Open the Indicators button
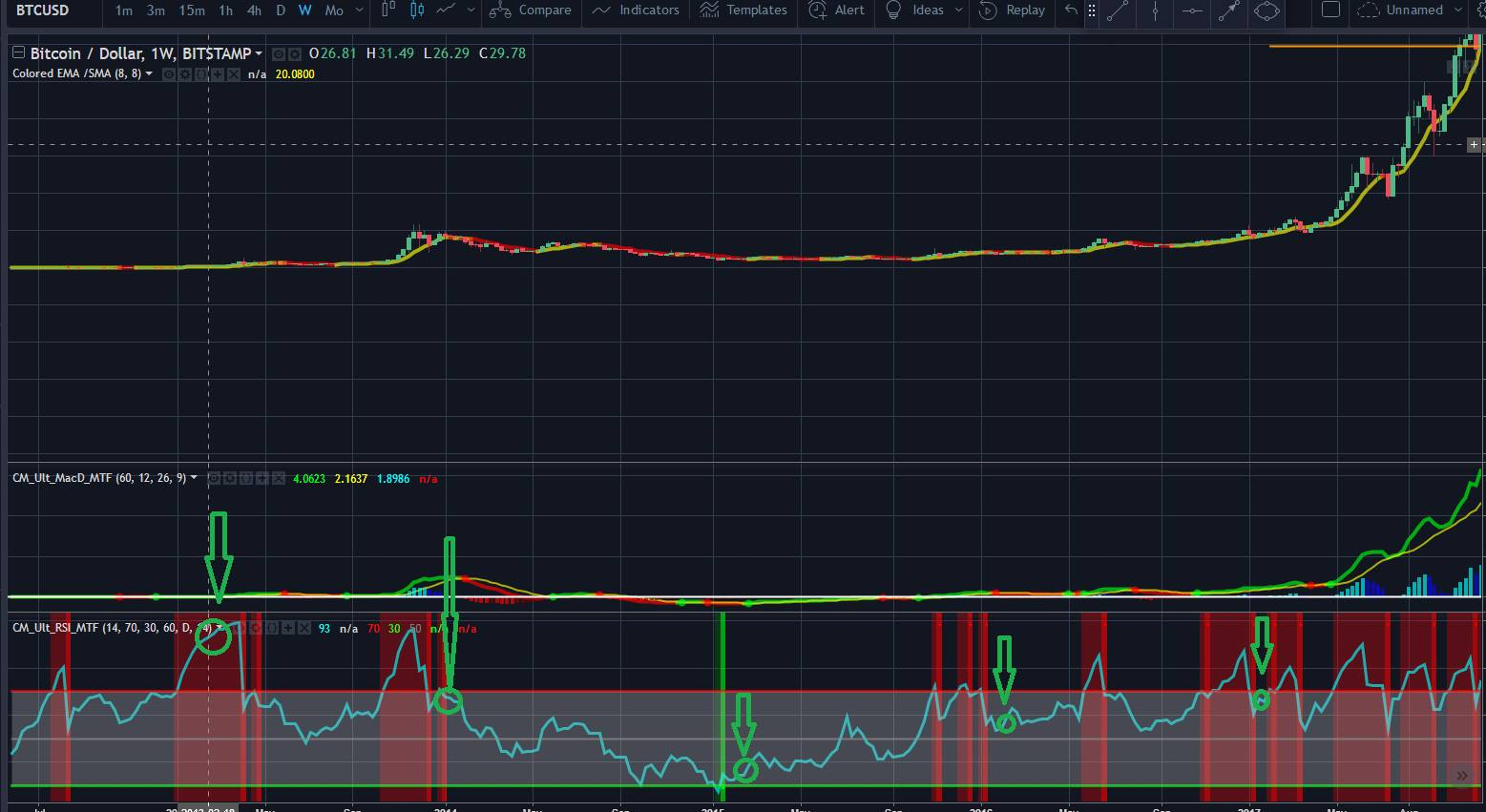The height and width of the screenshot is (812, 1486). [636, 10]
